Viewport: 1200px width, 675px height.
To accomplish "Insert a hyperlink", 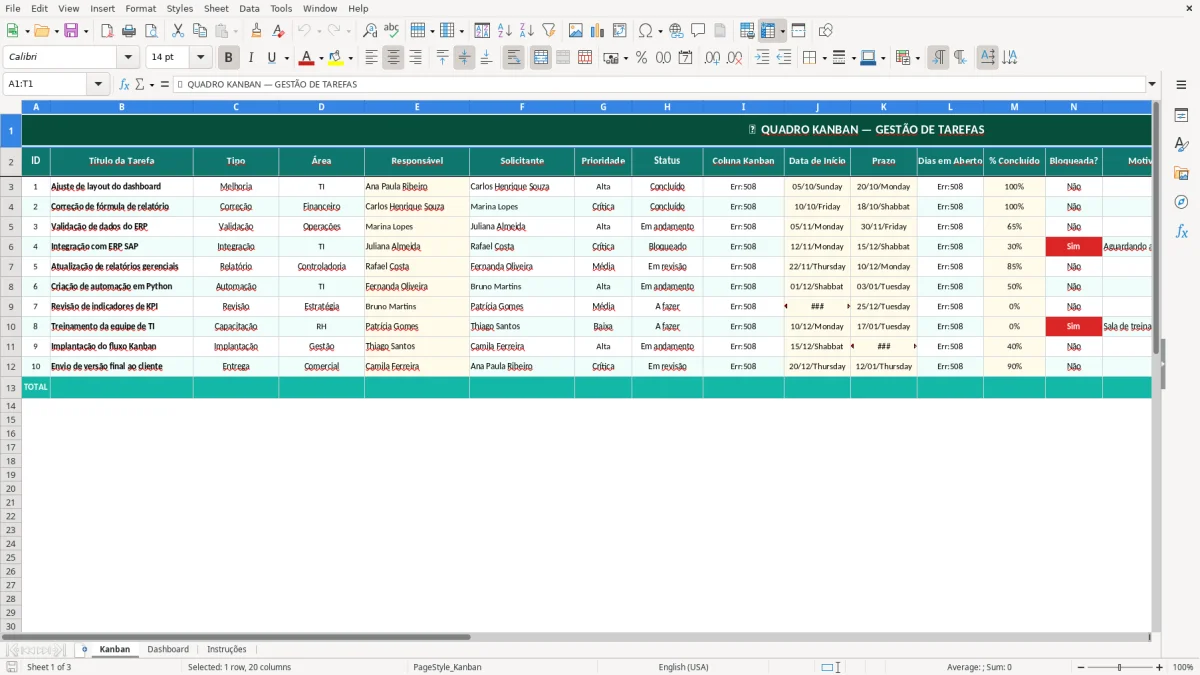I will [676, 31].
